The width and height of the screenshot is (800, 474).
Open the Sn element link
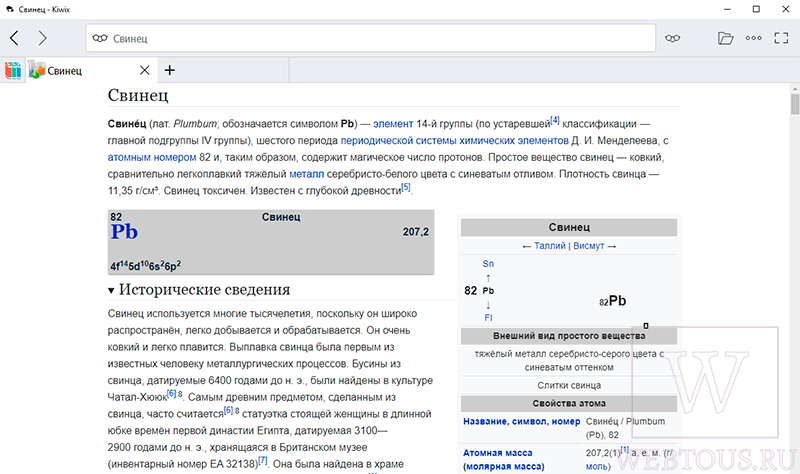[x=488, y=264]
